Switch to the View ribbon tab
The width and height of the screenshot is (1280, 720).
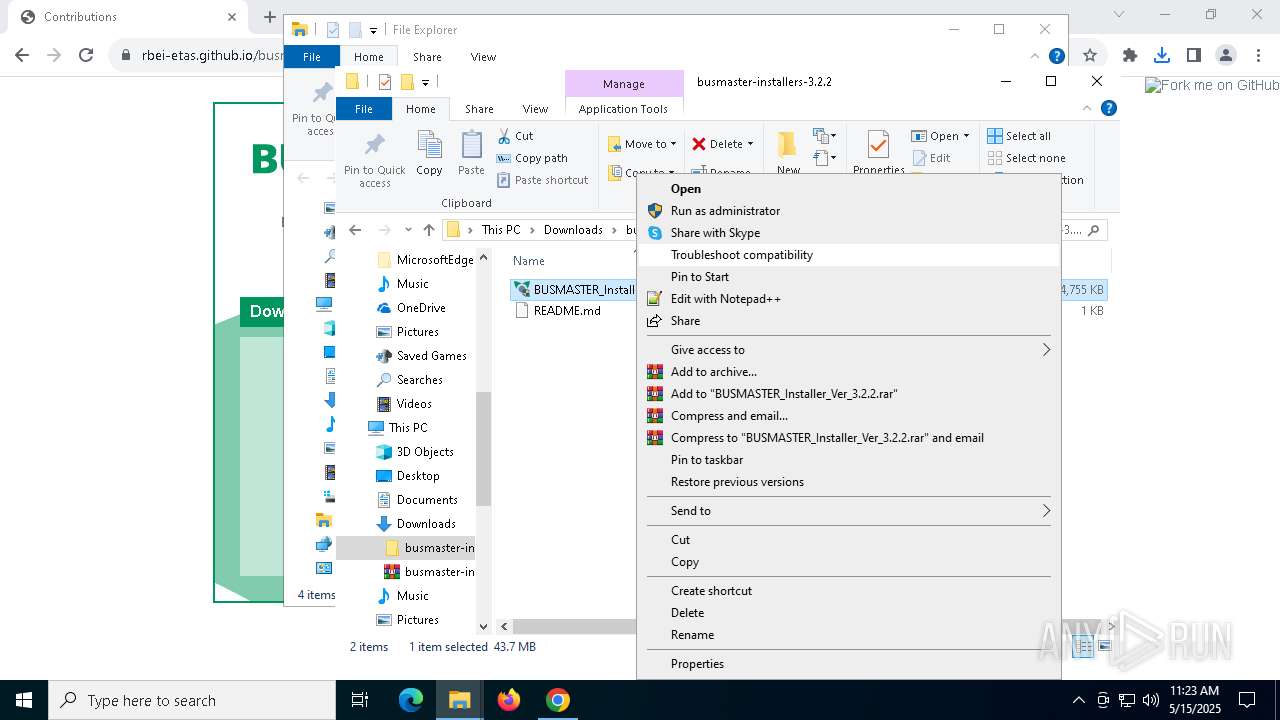535,109
